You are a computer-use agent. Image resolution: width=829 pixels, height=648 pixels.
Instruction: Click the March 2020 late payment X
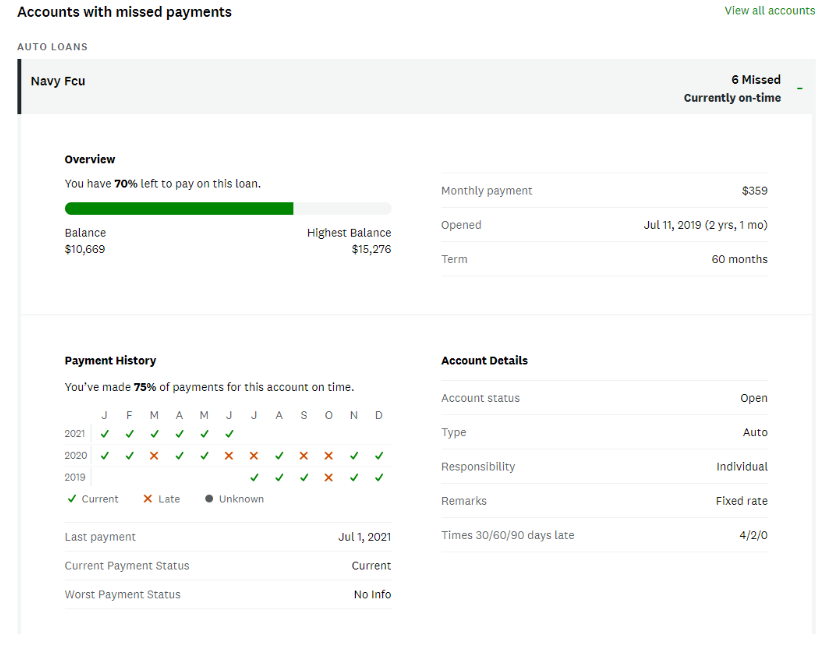[154, 456]
